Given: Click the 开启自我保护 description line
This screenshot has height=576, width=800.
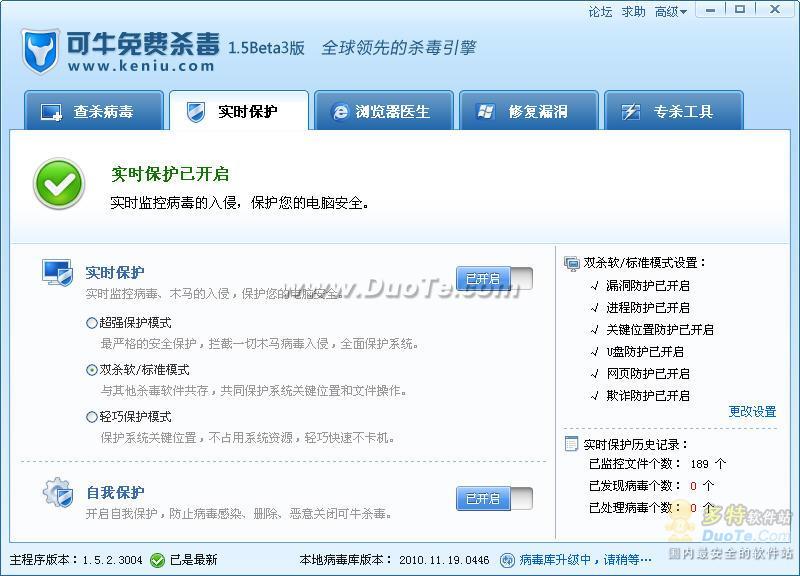Looking at the screenshot, I should 238,513.
